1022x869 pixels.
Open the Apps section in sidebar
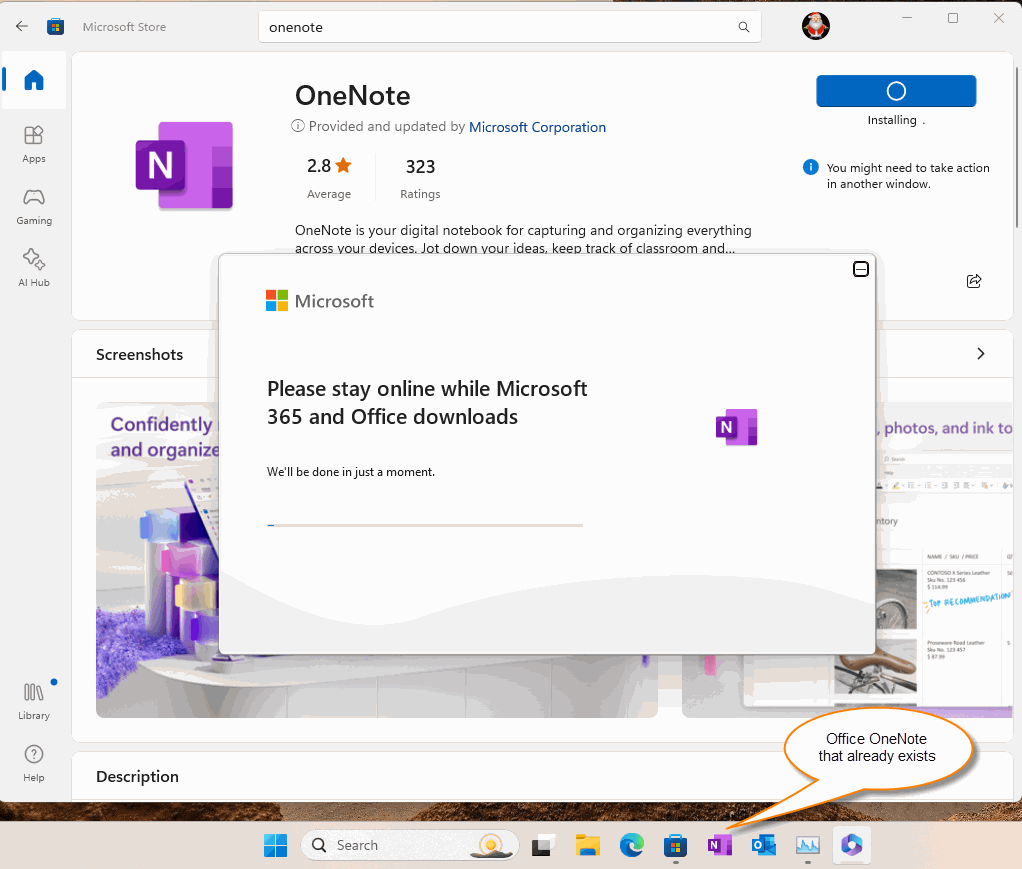click(34, 145)
